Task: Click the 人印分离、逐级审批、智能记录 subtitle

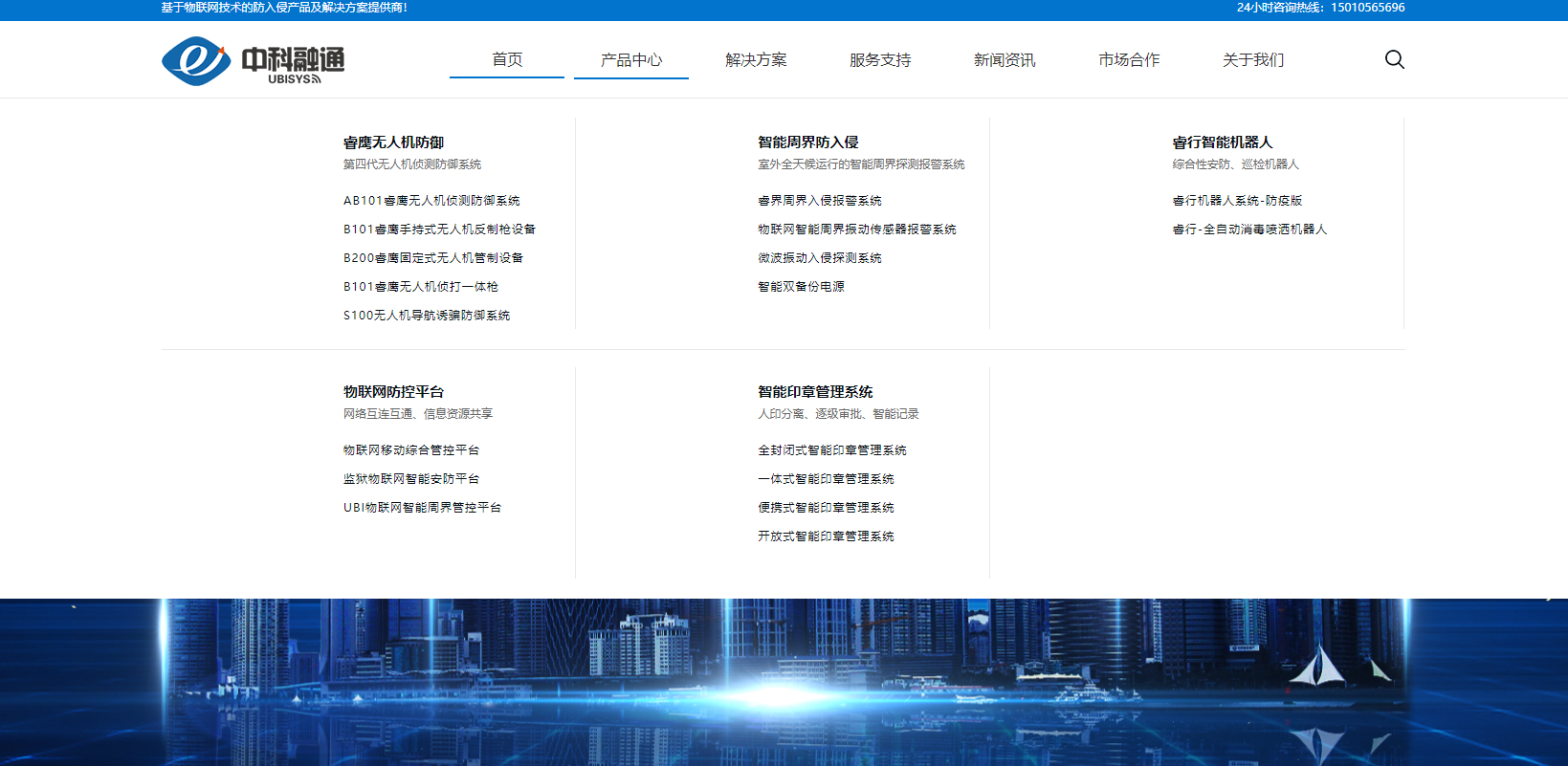Action: click(x=838, y=414)
